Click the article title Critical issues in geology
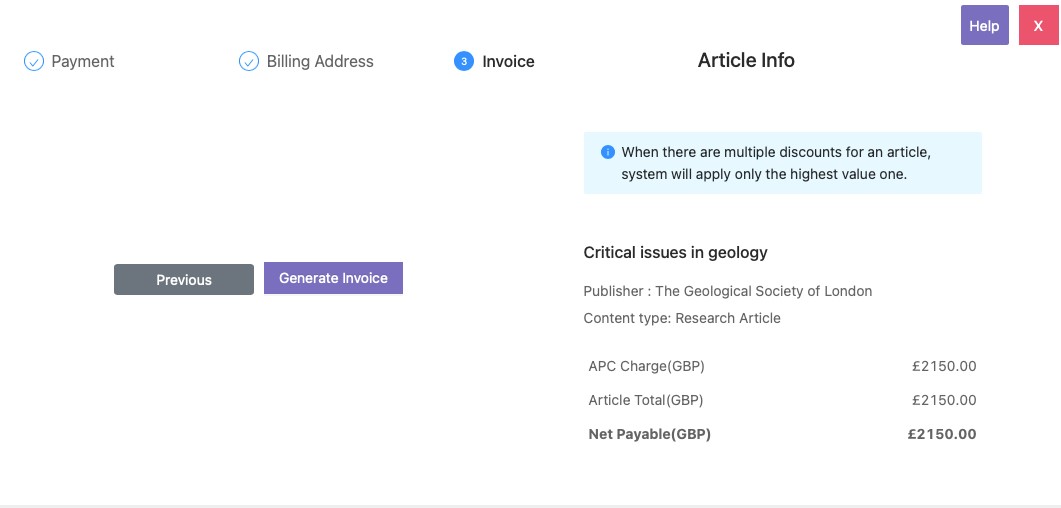This screenshot has height=508, width=1061. click(675, 253)
